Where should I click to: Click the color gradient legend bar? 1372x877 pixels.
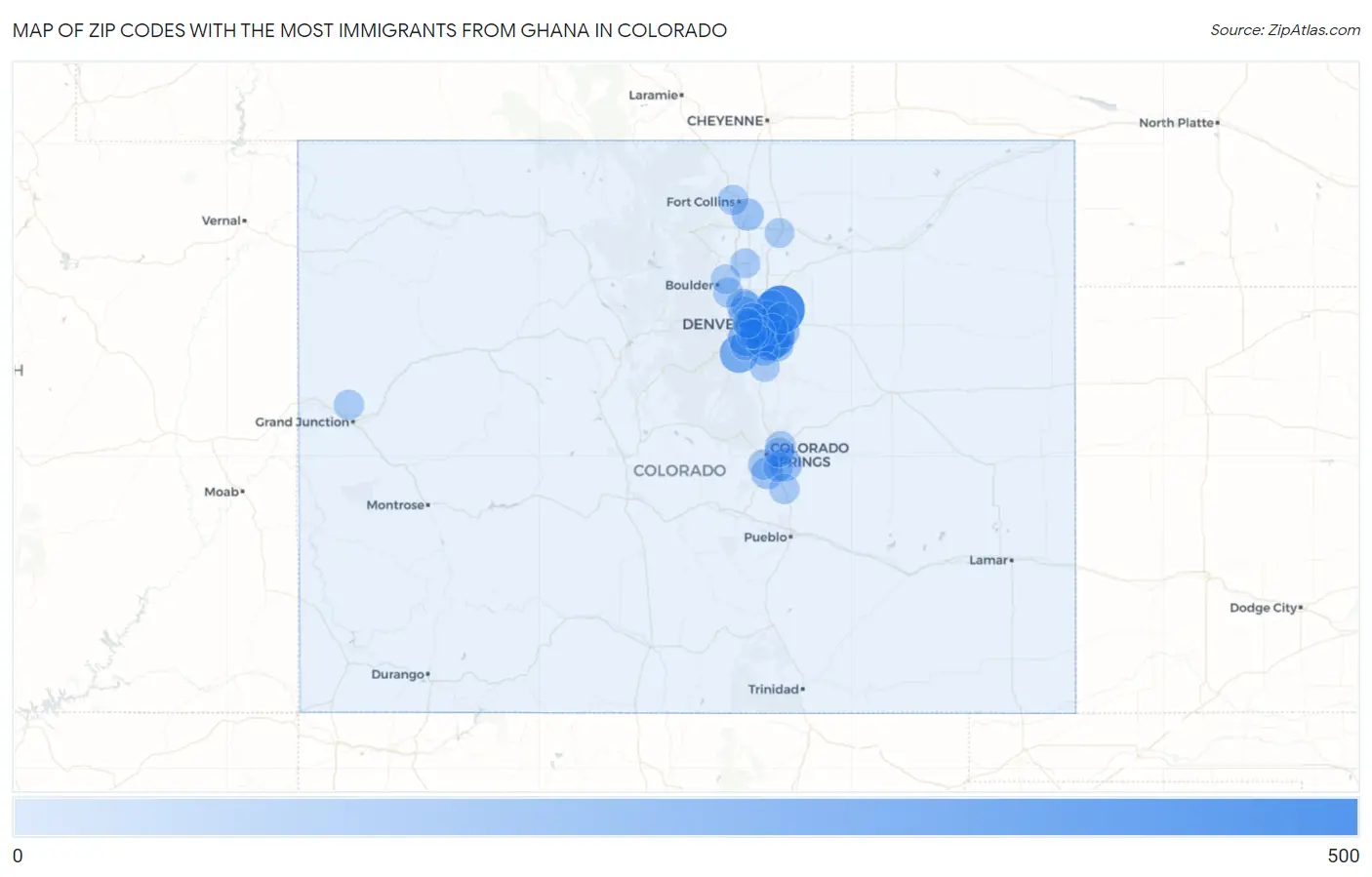pos(686,817)
